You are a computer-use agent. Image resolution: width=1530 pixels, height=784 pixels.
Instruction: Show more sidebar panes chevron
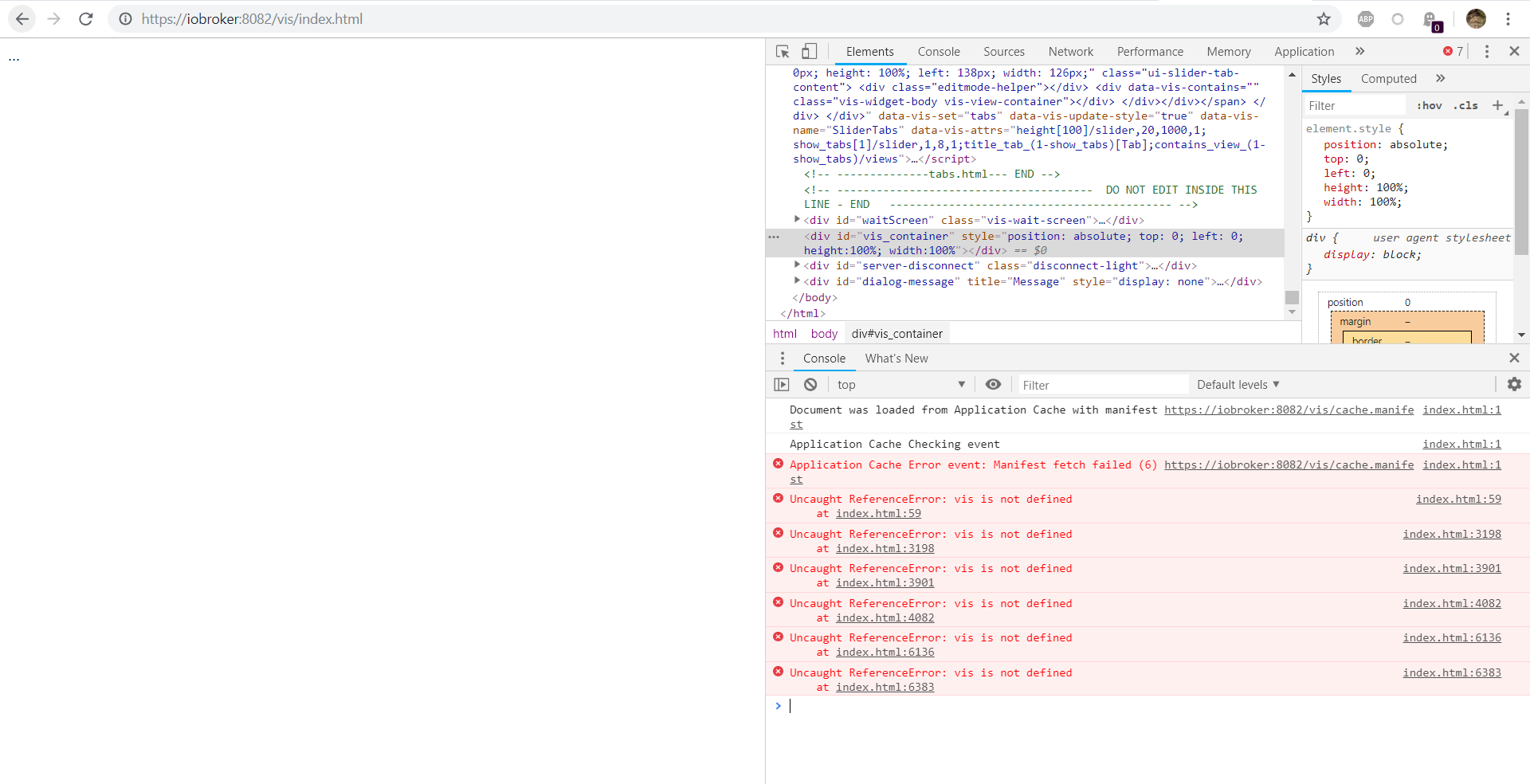[x=1440, y=79]
